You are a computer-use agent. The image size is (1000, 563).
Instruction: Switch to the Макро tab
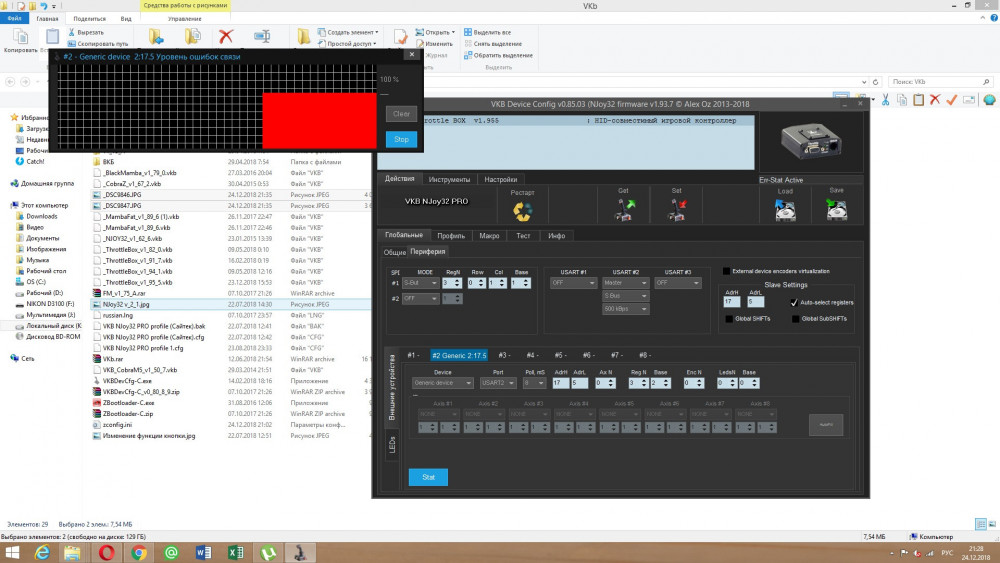point(489,235)
